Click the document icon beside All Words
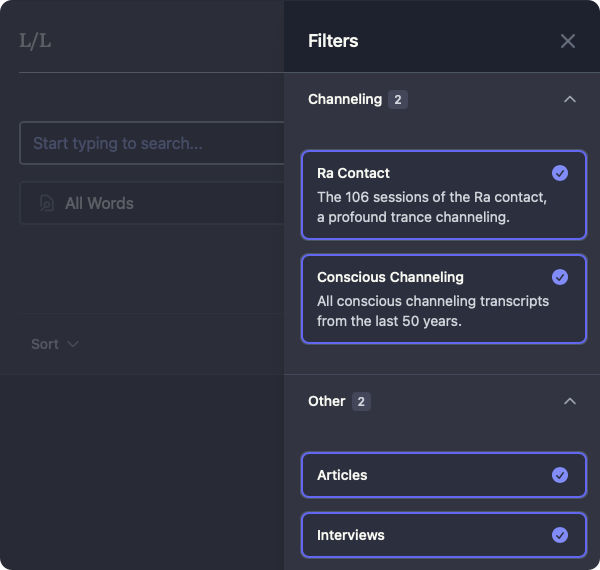The width and height of the screenshot is (600, 570). coord(46,203)
